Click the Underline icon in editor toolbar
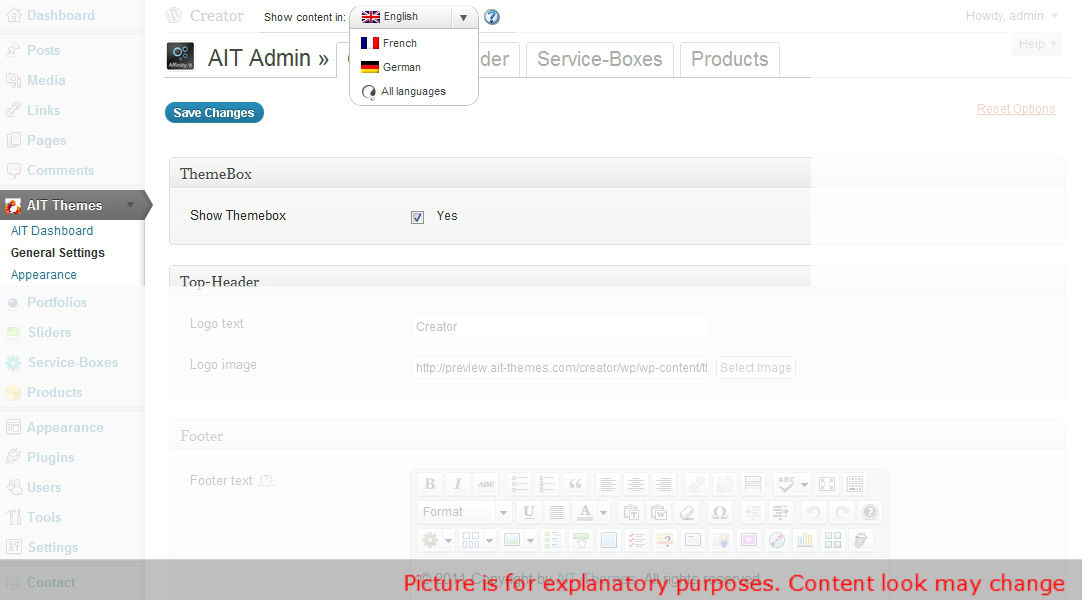The width and height of the screenshot is (1082, 600). pyautogui.click(x=529, y=512)
